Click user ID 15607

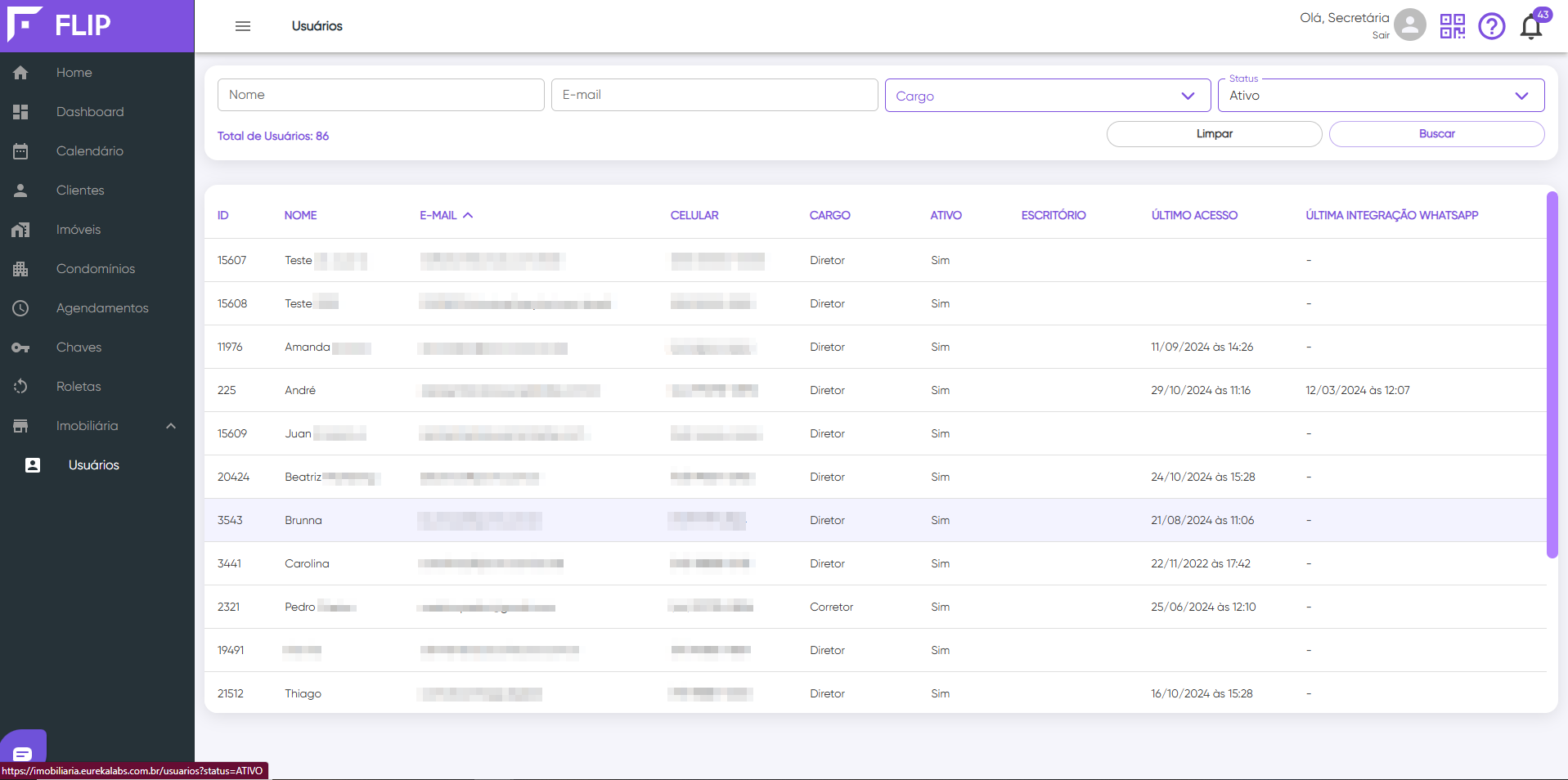pos(231,260)
